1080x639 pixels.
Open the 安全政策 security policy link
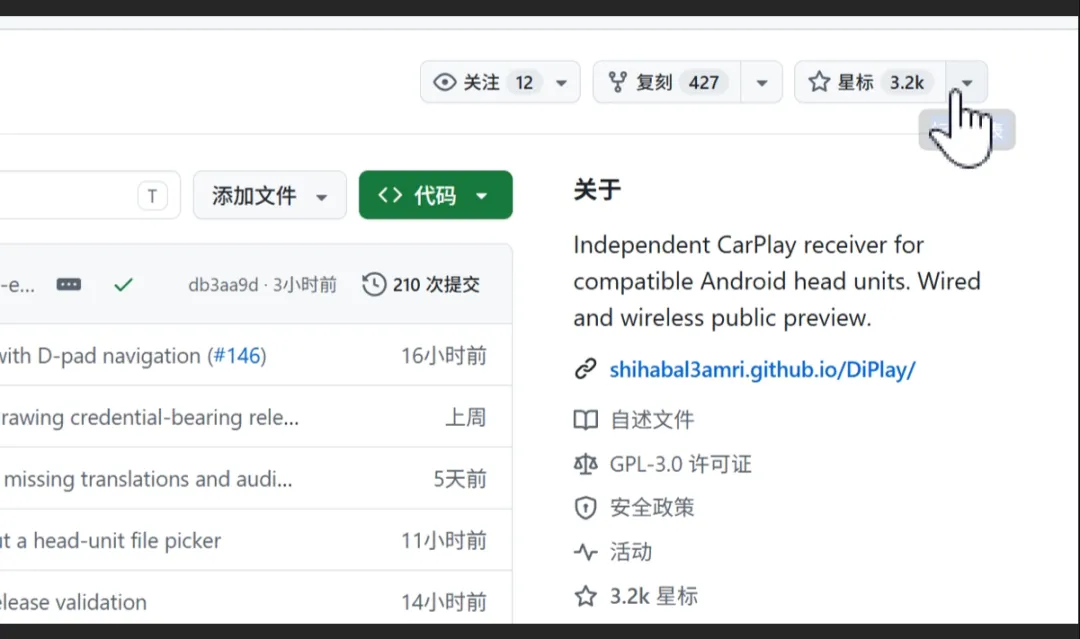[x=652, y=508]
